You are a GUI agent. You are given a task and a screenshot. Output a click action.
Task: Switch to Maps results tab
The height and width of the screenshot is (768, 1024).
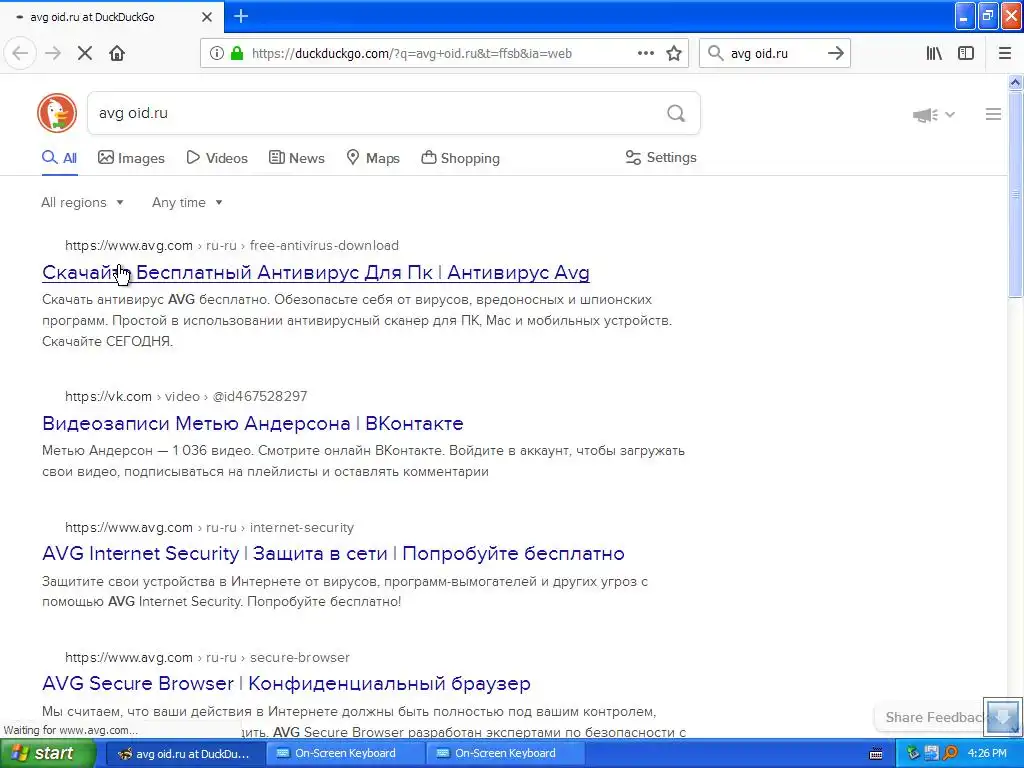click(372, 158)
